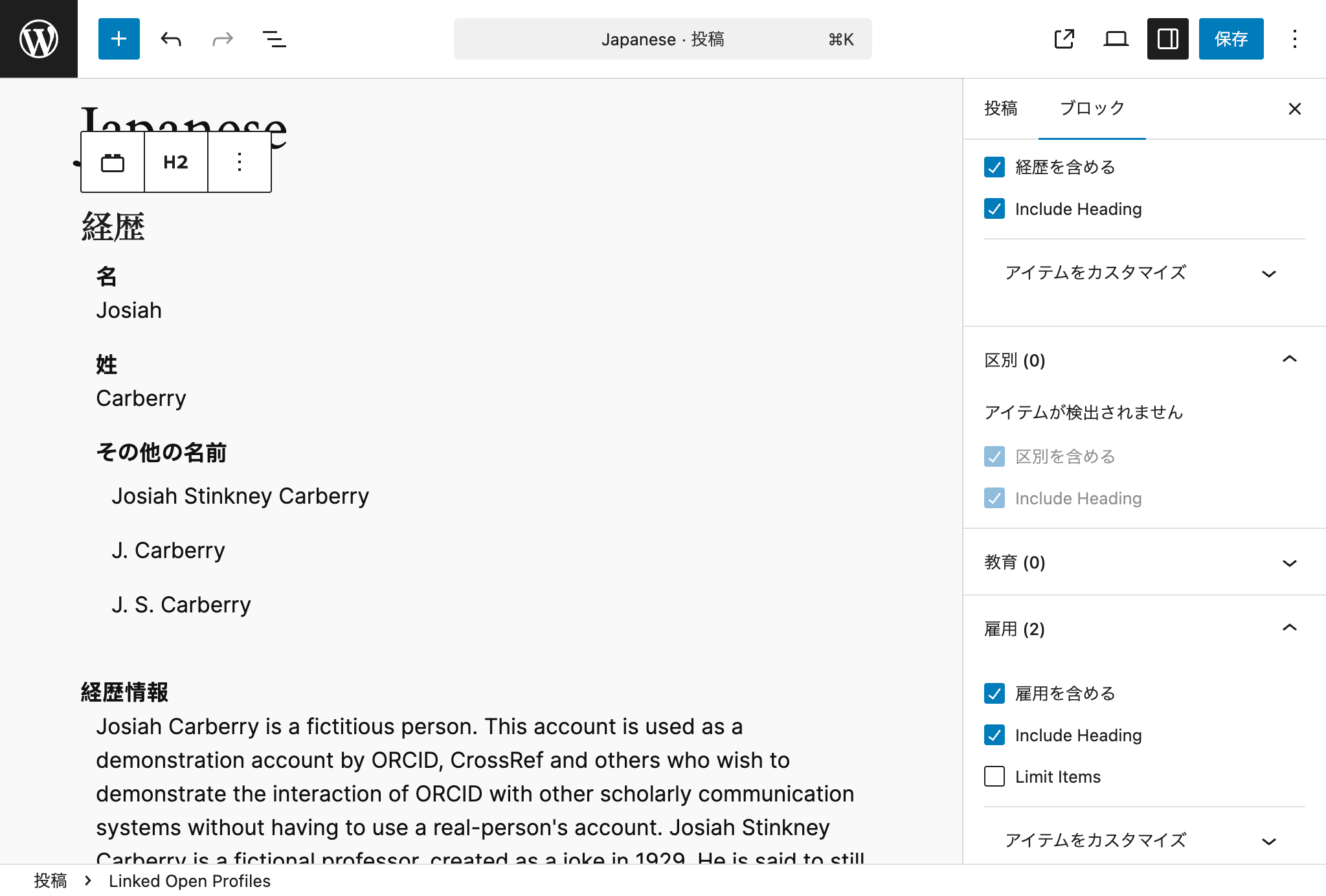Change heading level via the H2 button
Screen dimensions: 1326x896
(x=175, y=162)
